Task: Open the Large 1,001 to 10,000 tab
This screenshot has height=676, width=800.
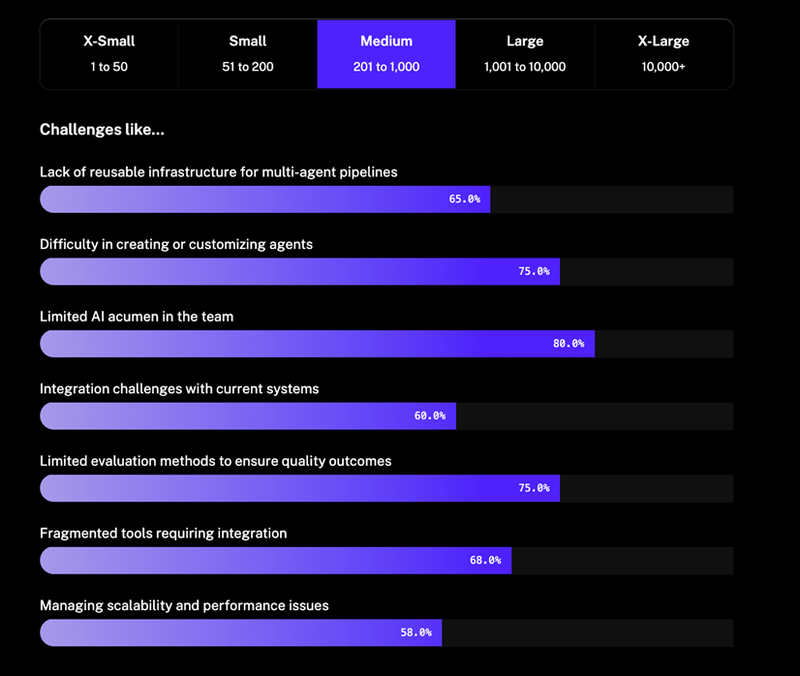Action: 525,54
